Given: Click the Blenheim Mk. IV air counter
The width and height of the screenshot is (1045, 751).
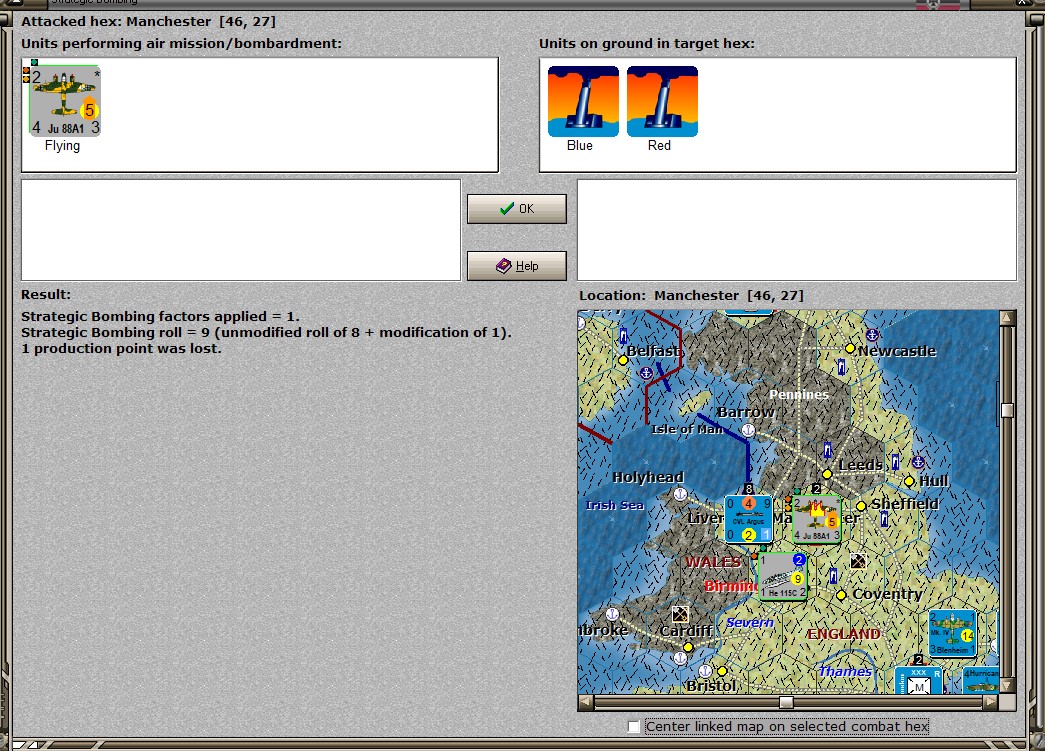Looking at the screenshot, I should point(953,633).
